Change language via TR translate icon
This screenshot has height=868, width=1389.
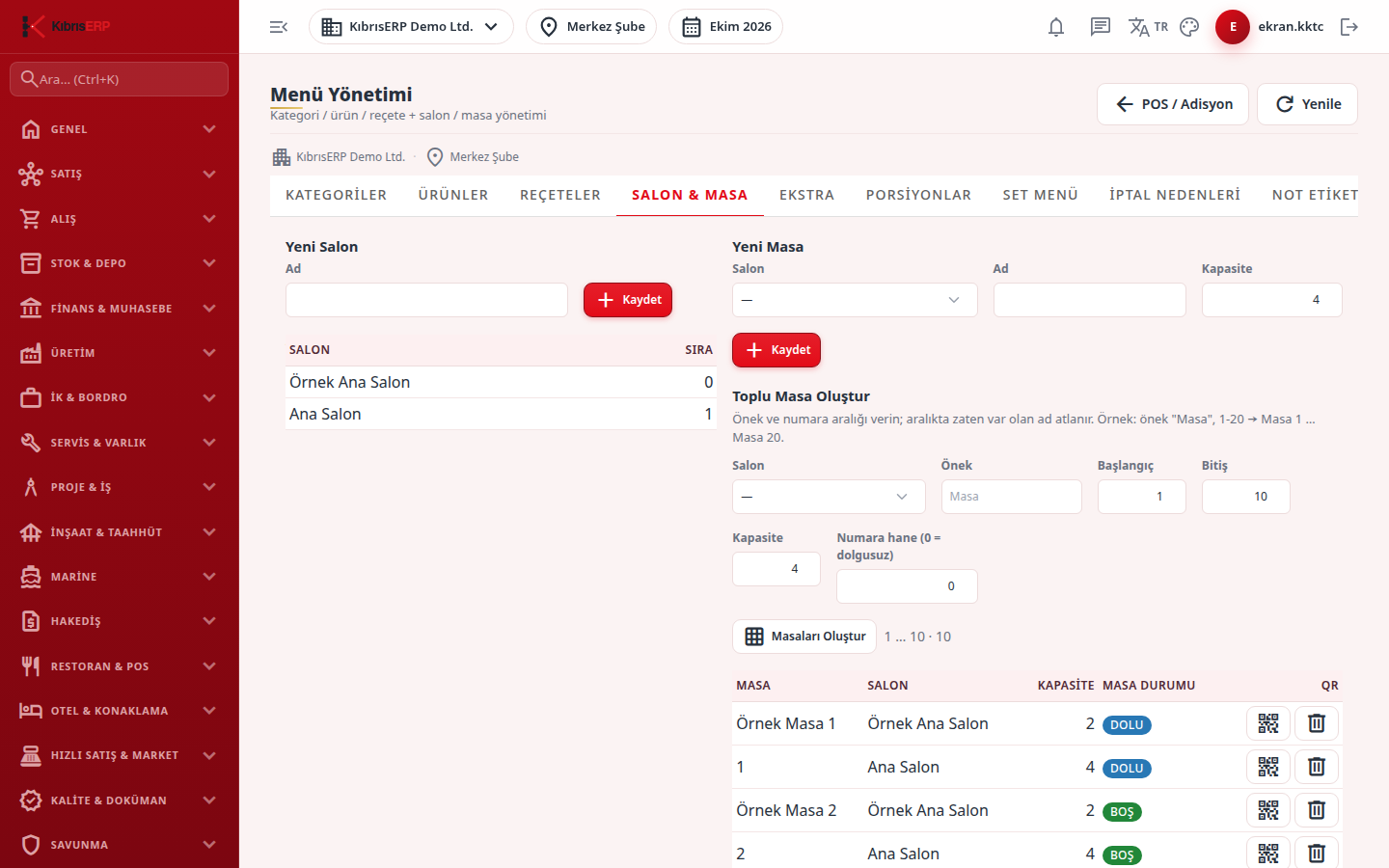[x=1148, y=27]
